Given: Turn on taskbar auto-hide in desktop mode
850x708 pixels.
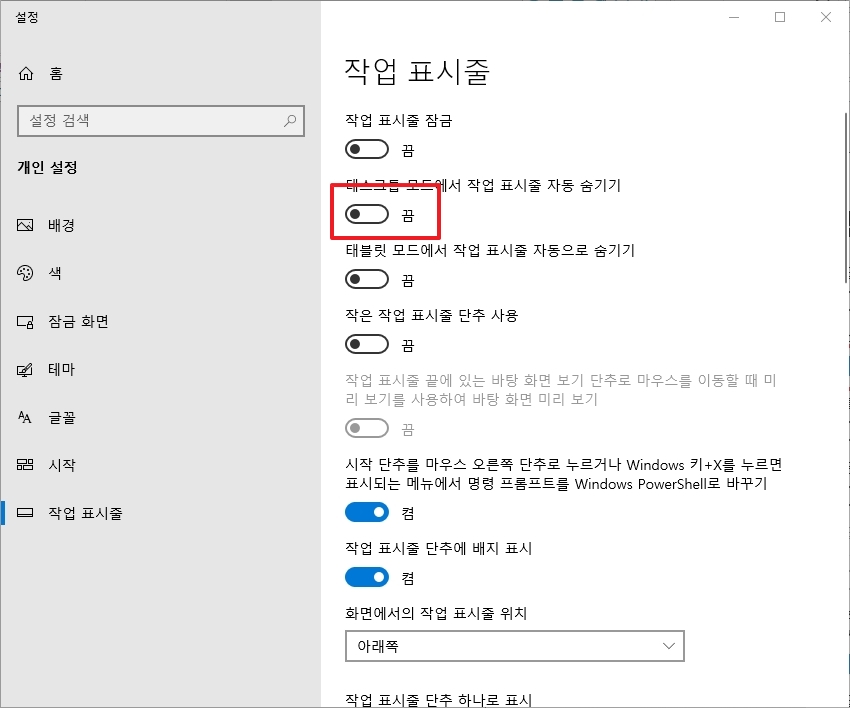Looking at the screenshot, I should point(366,213).
